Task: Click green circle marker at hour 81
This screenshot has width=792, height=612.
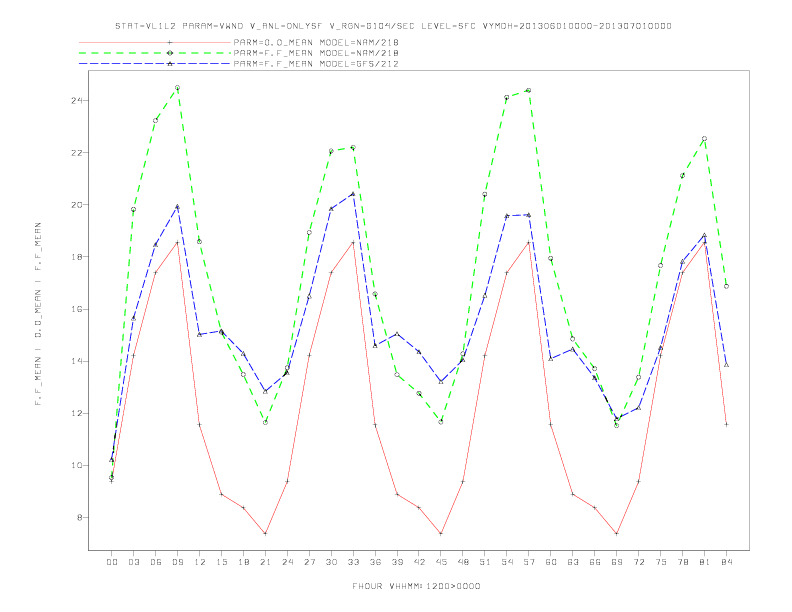Action: (705, 138)
